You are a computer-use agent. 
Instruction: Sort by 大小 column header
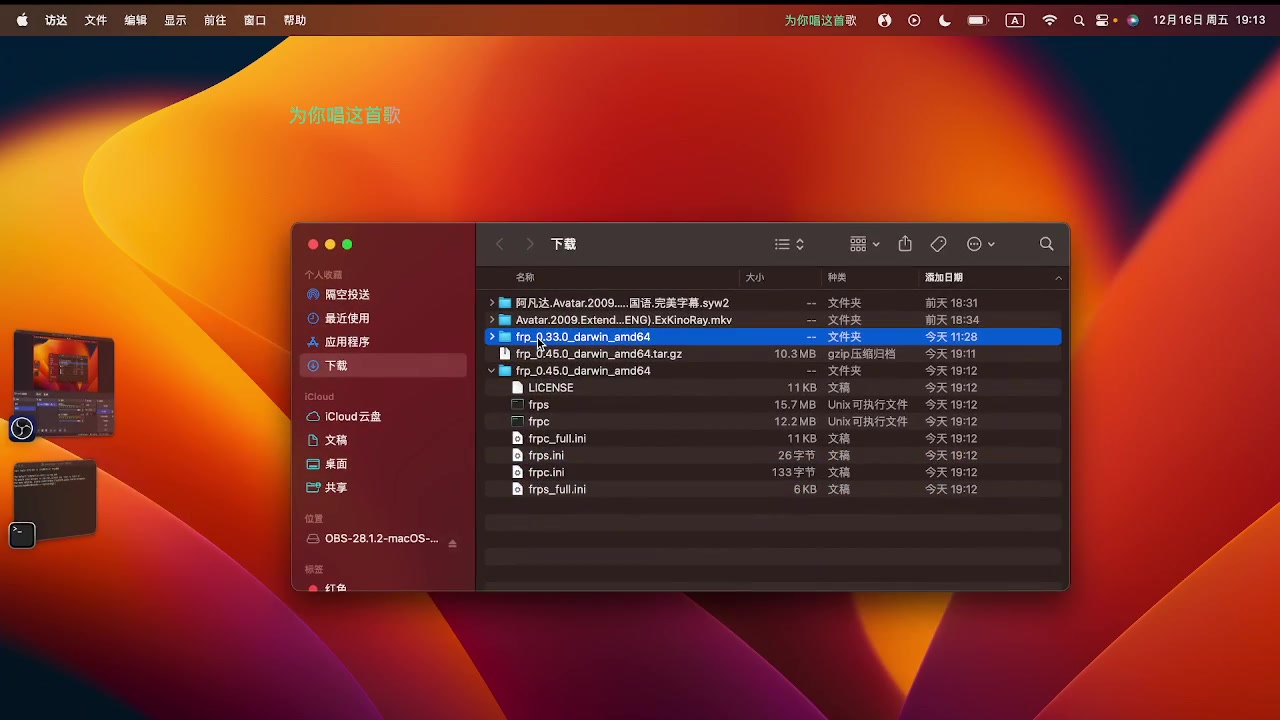click(755, 278)
